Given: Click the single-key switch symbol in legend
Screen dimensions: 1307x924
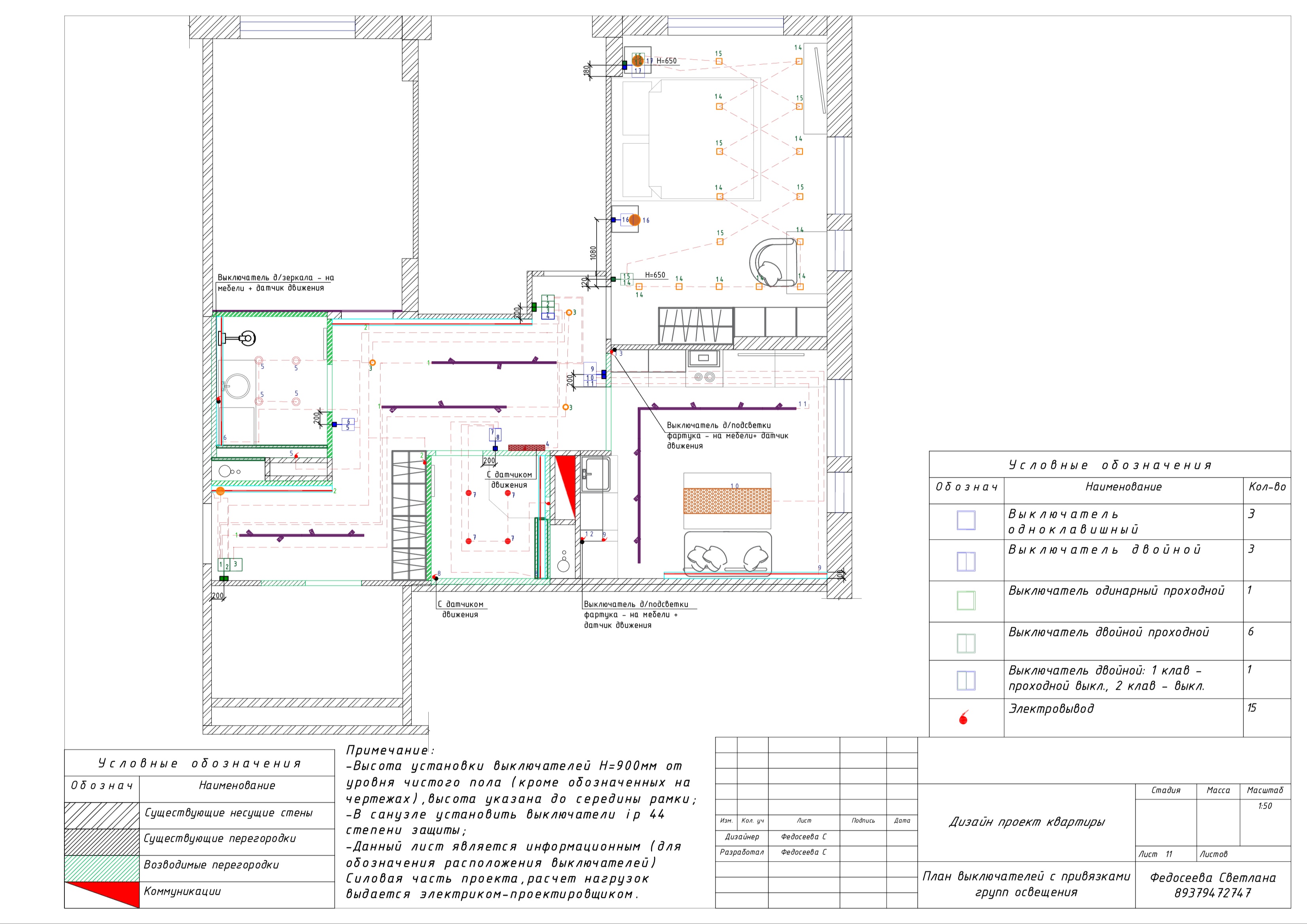Looking at the screenshot, I should click(966, 520).
